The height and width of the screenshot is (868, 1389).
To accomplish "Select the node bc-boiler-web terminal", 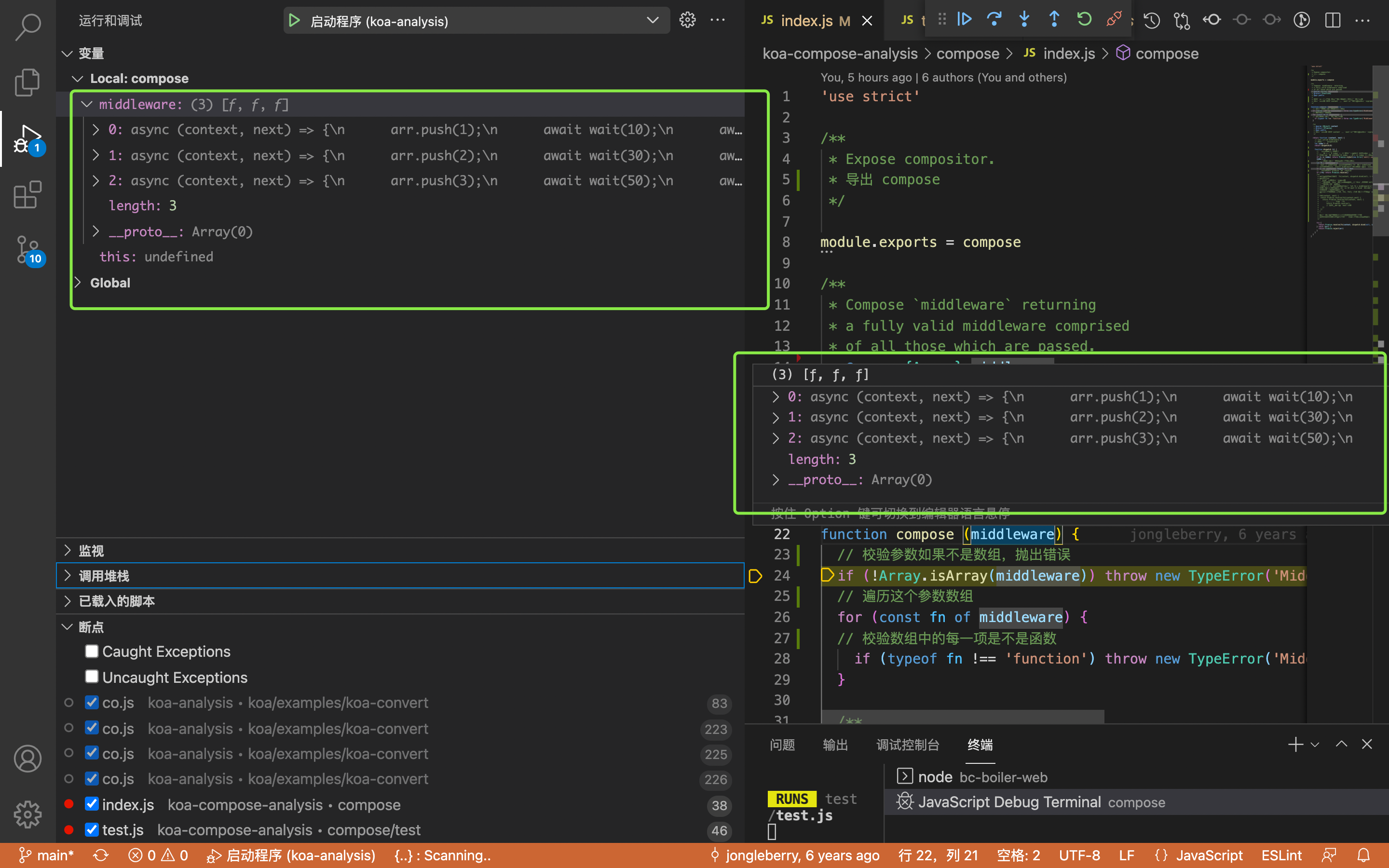I will pyautogui.click(x=1136, y=777).
